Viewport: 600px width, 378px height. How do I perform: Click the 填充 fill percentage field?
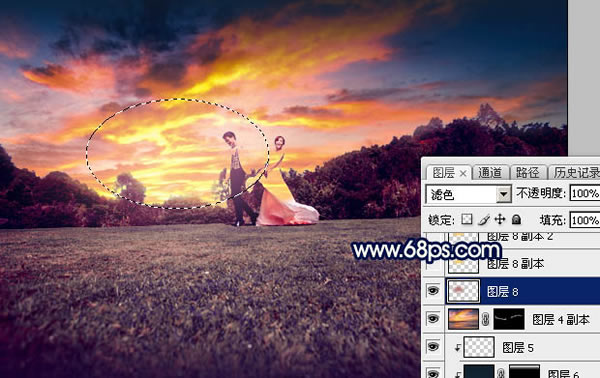click(584, 220)
